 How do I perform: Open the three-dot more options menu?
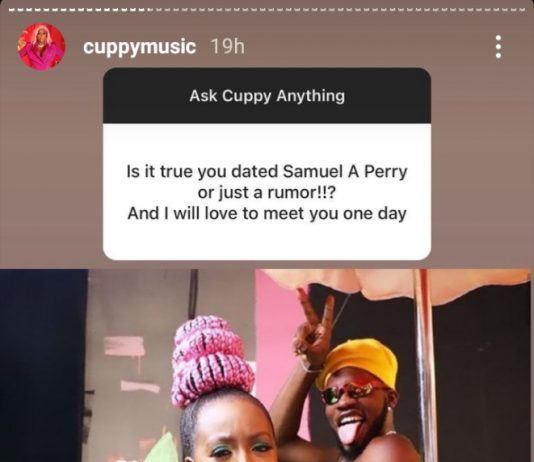click(498, 47)
